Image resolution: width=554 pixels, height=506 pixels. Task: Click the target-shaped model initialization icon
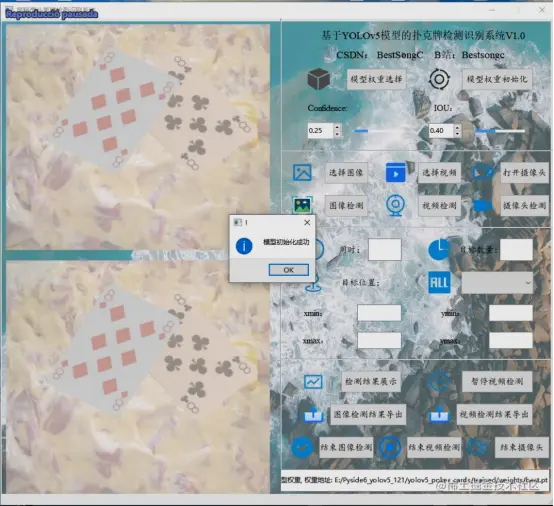click(439, 79)
